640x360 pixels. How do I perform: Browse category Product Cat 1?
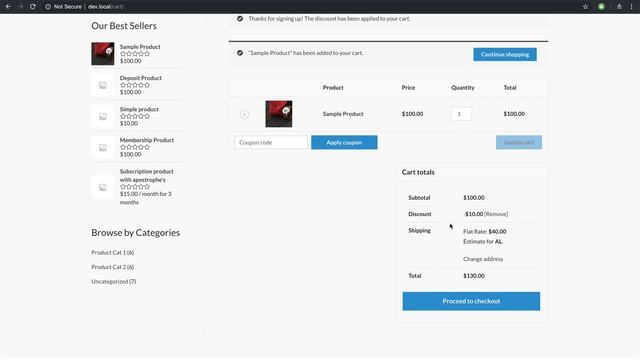tap(113, 253)
